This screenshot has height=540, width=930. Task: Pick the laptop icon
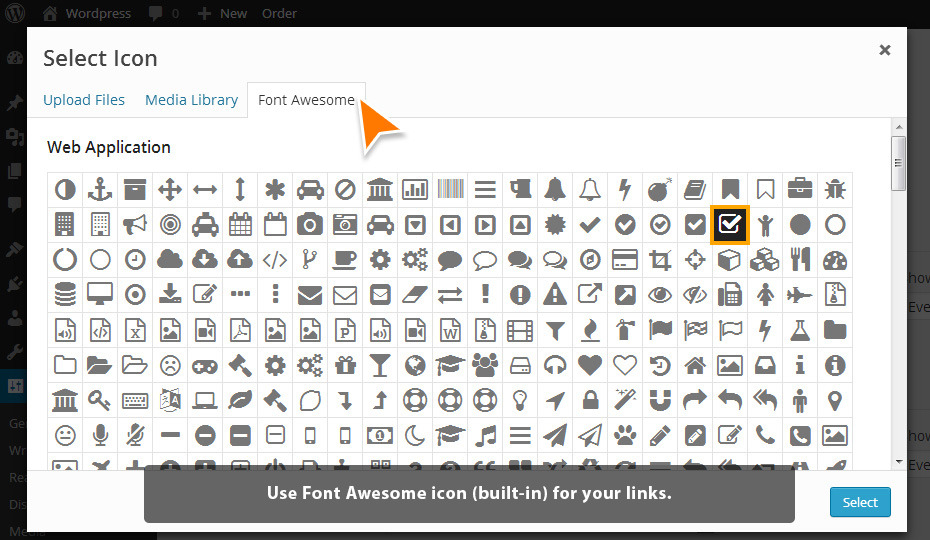205,401
